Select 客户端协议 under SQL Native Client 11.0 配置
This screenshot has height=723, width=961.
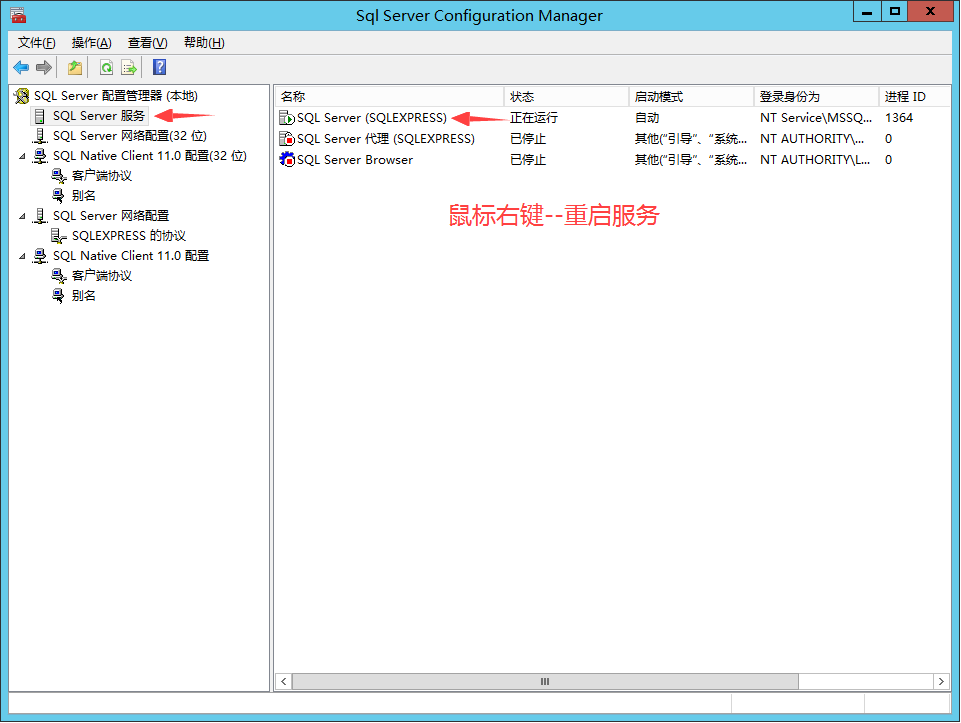102,276
